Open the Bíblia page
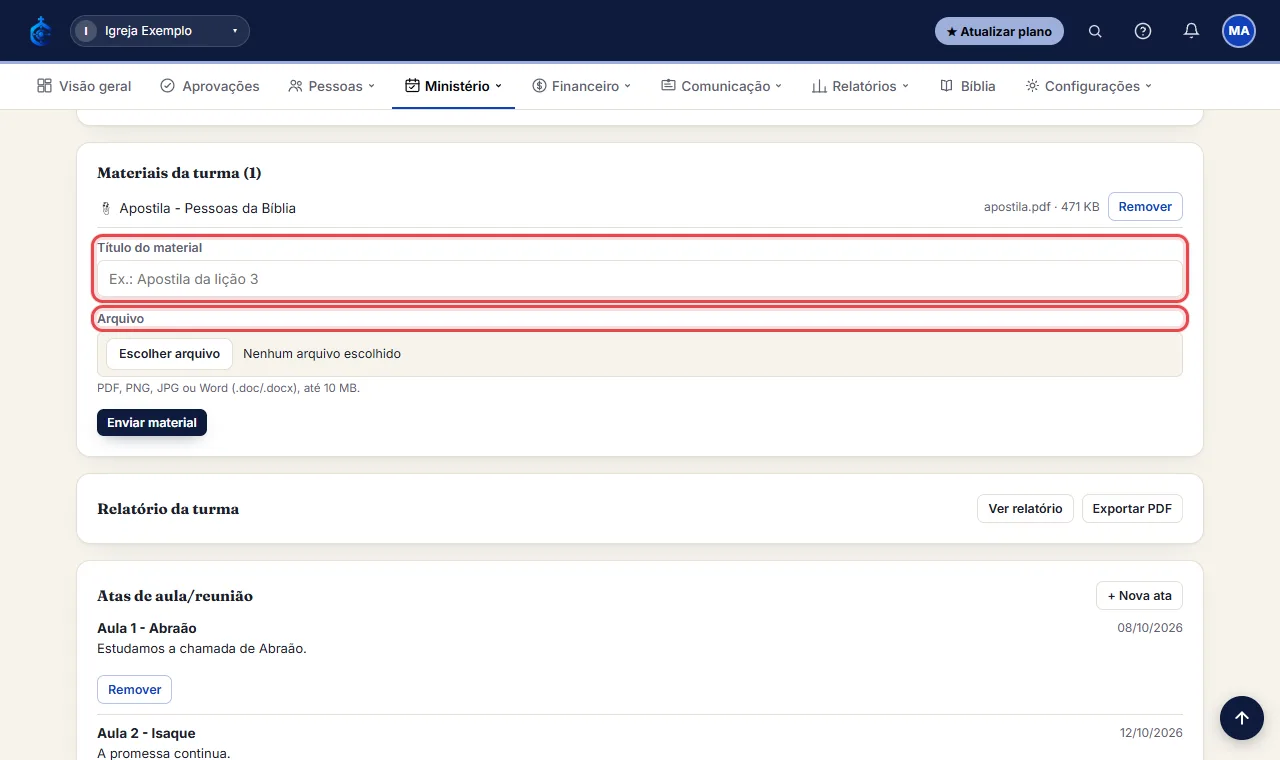This screenshot has height=760, width=1280. point(968,86)
